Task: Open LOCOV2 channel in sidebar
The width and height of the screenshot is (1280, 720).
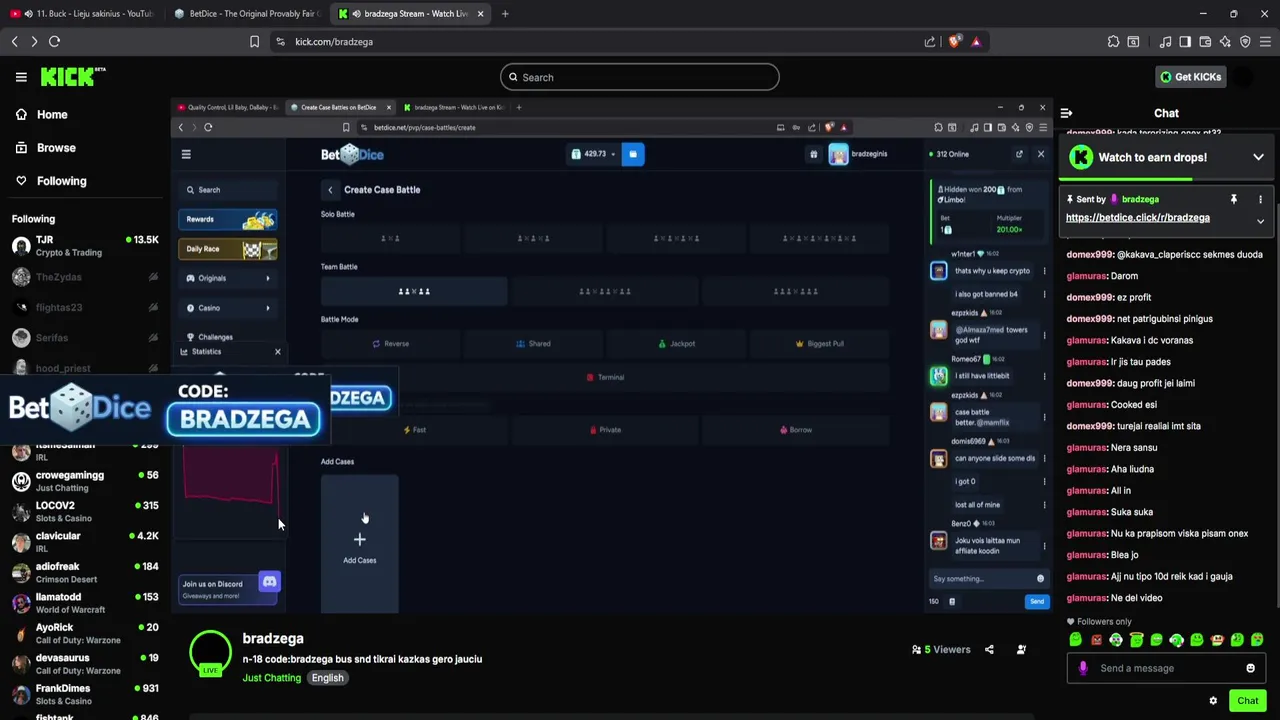Action: click(x=84, y=511)
